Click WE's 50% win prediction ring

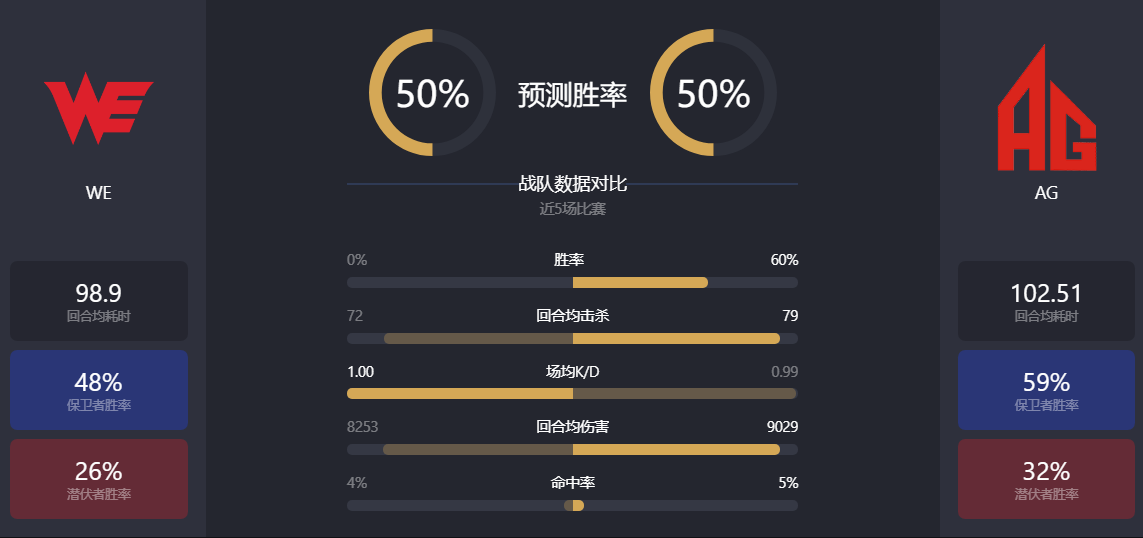[x=432, y=93]
